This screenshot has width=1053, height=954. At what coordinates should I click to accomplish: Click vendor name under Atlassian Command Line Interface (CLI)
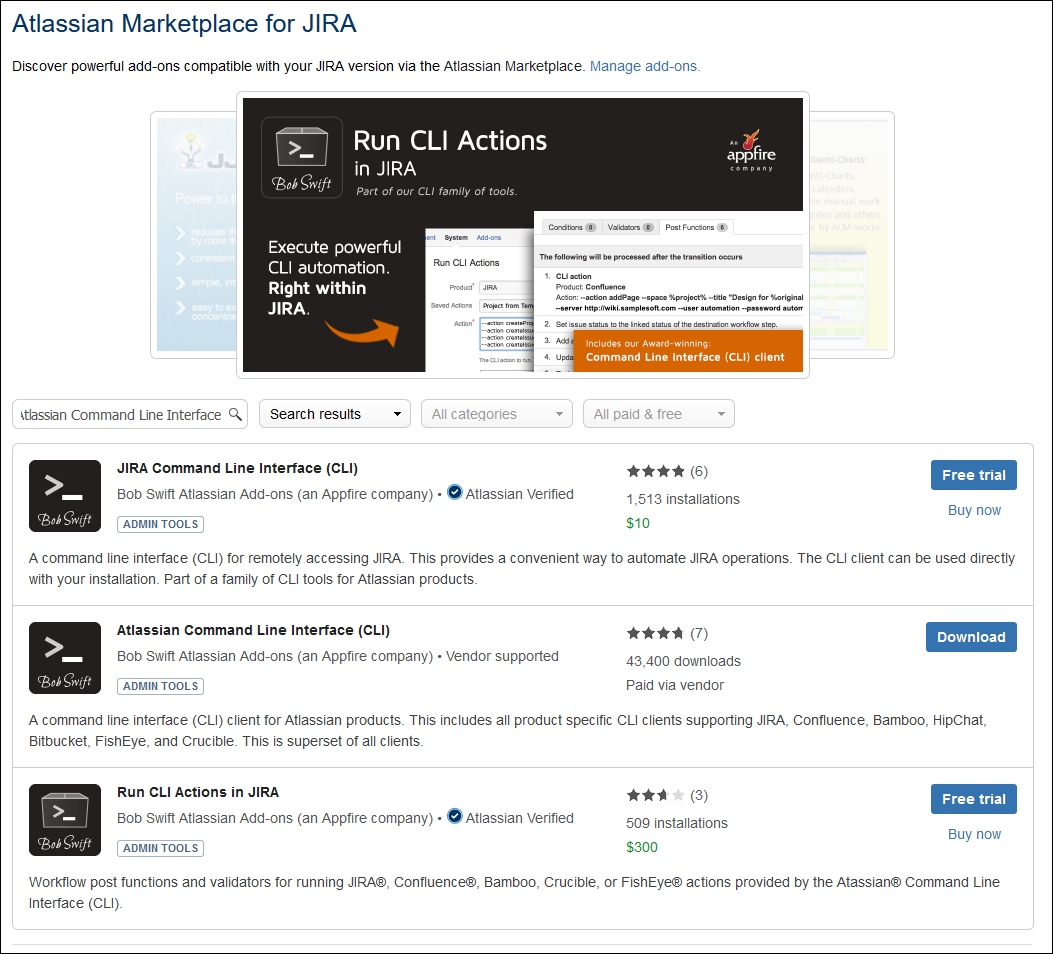(275, 656)
